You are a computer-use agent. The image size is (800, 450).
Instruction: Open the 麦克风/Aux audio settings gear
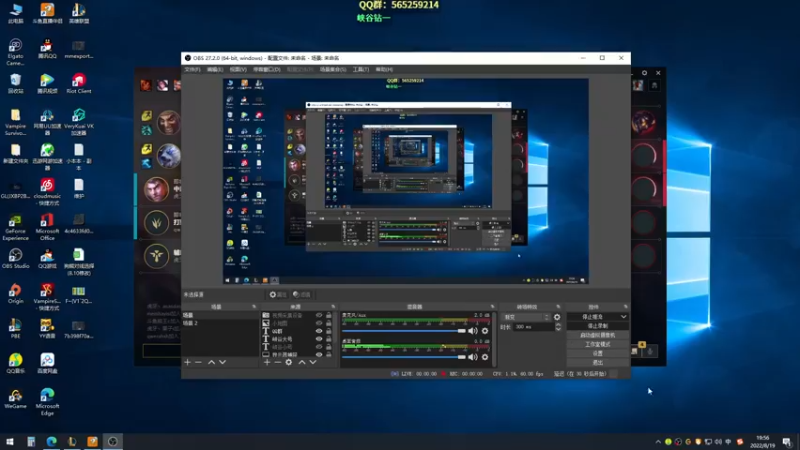coord(485,331)
